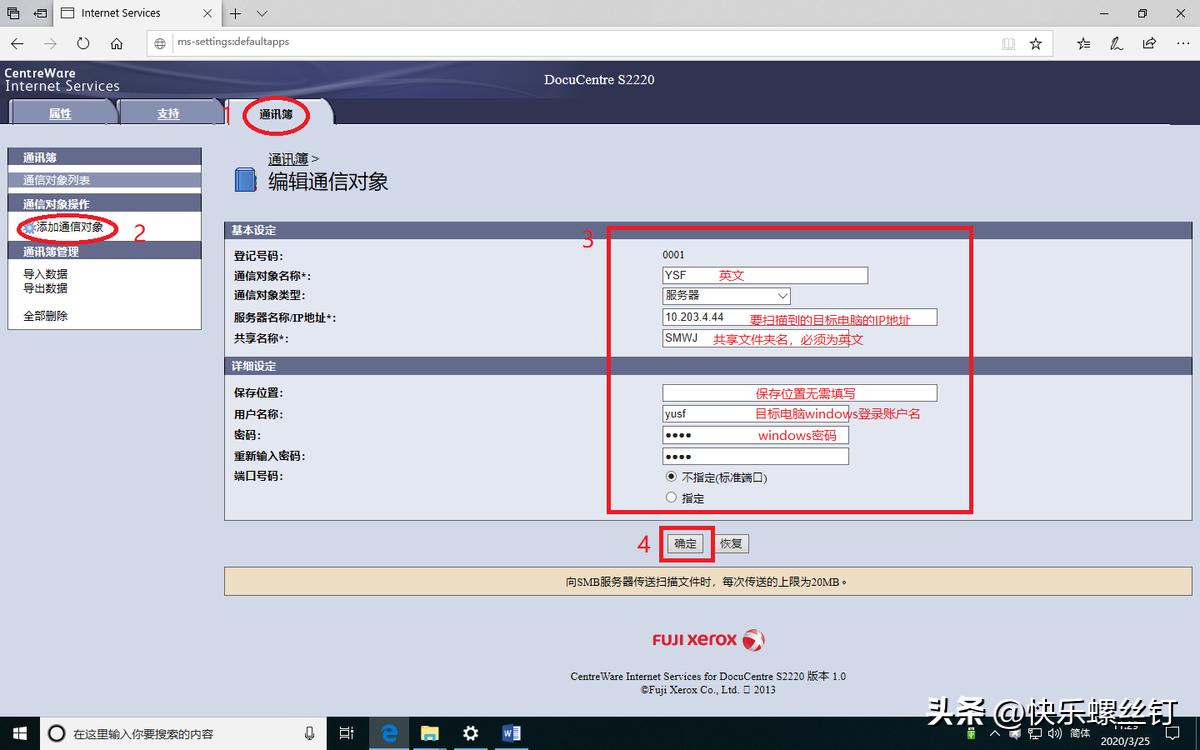
Task: Toggle the favorites star in the address bar
Action: point(1036,43)
